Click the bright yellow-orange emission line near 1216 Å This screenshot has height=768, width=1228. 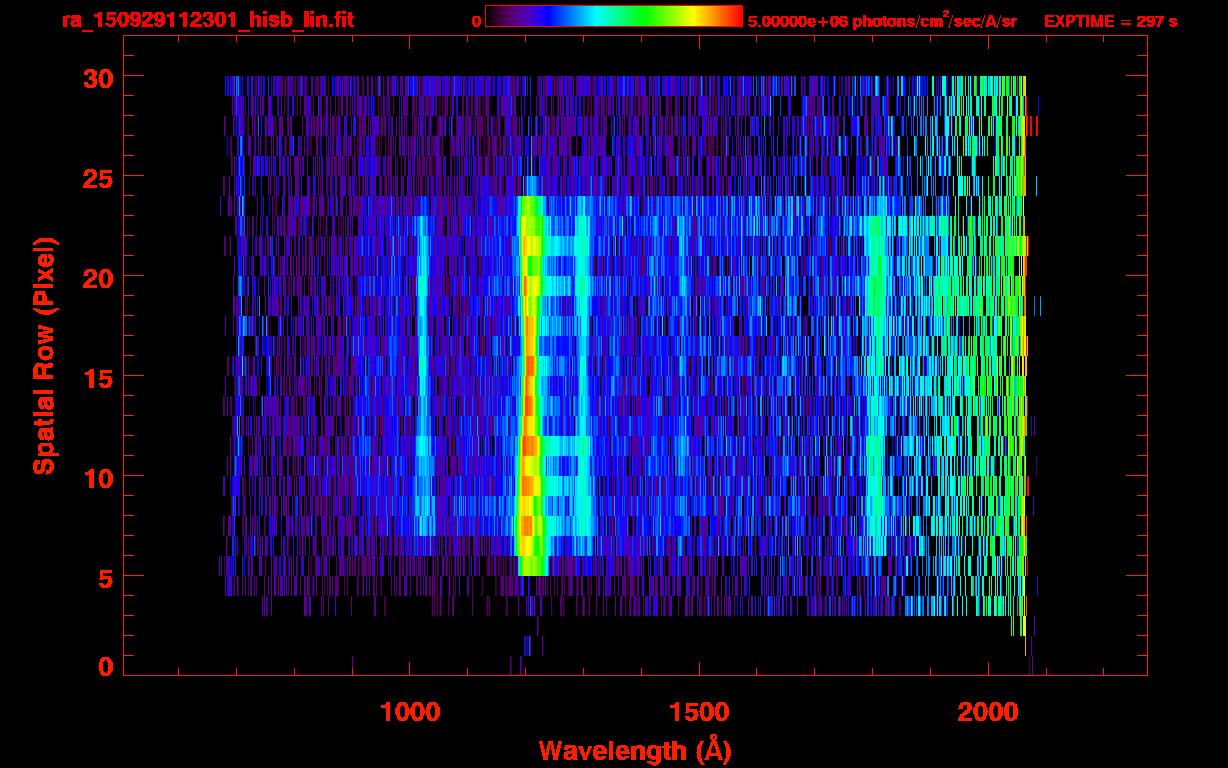(531, 385)
